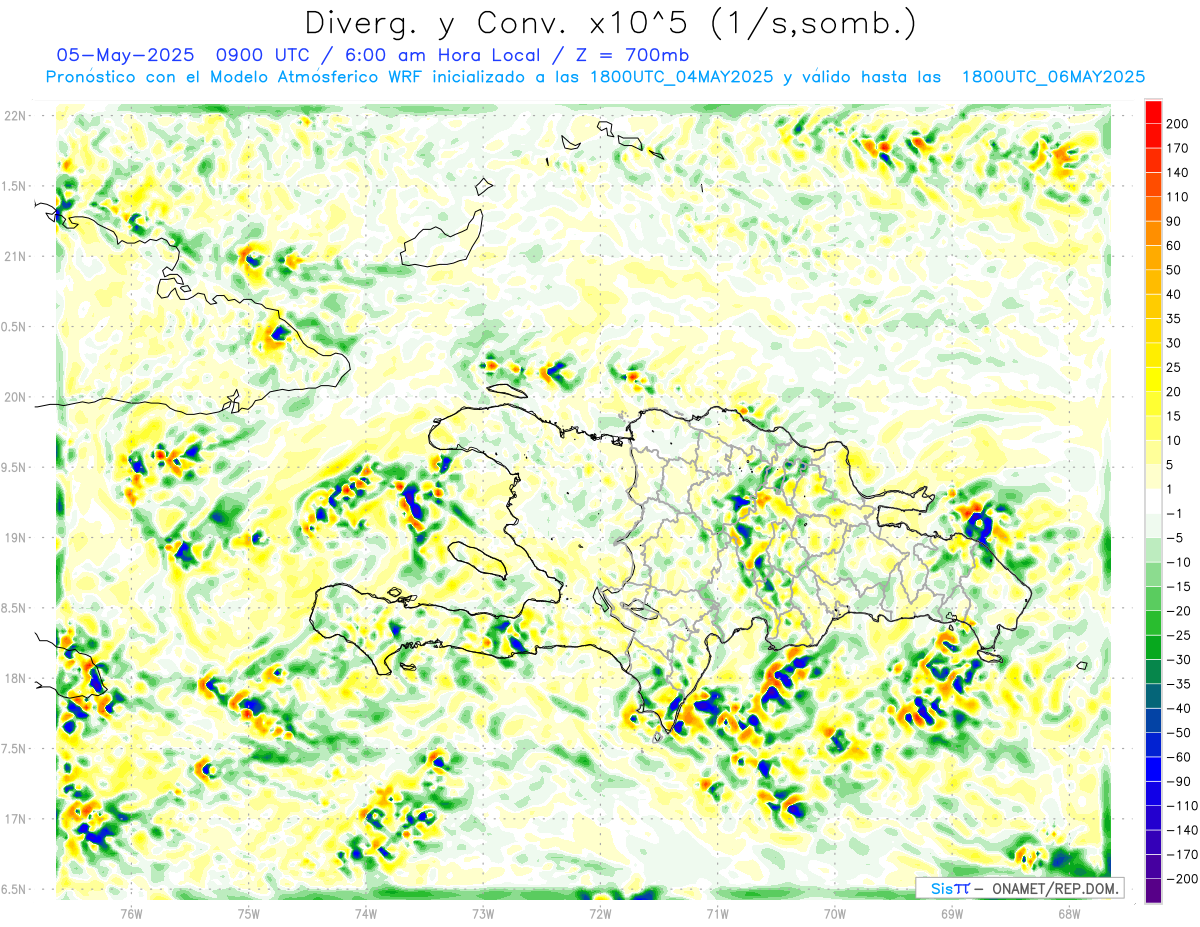Click the white color scale segment between 1 and -1
This screenshot has height=927, width=1200.
(x=1153, y=501)
